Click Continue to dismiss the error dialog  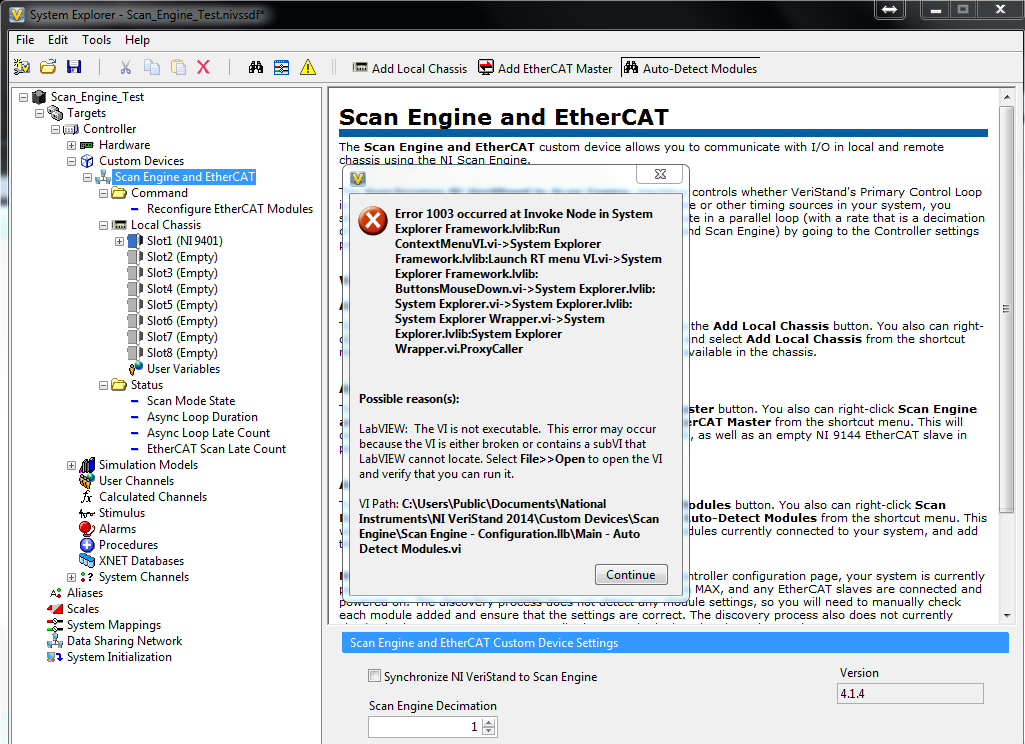631,575
